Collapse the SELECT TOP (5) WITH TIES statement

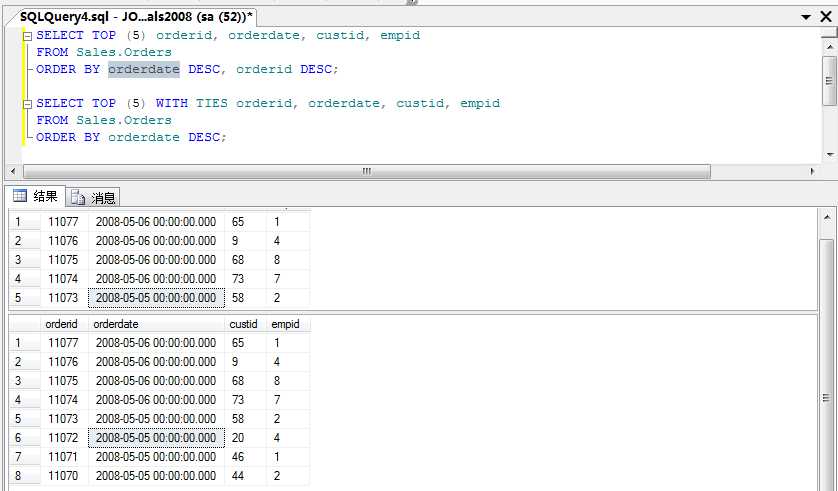pyautogui.click(x=27, y=104)
